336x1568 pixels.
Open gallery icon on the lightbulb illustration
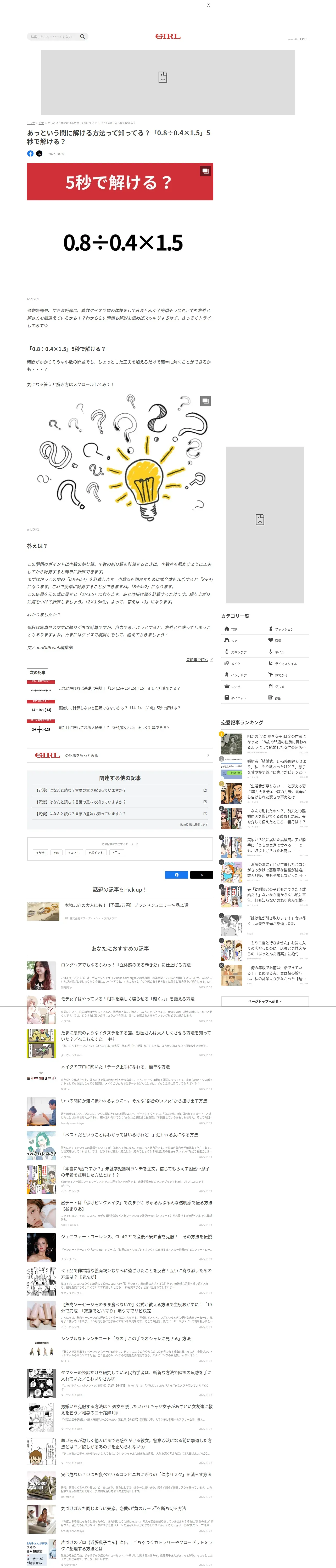(x=205, y=401)
